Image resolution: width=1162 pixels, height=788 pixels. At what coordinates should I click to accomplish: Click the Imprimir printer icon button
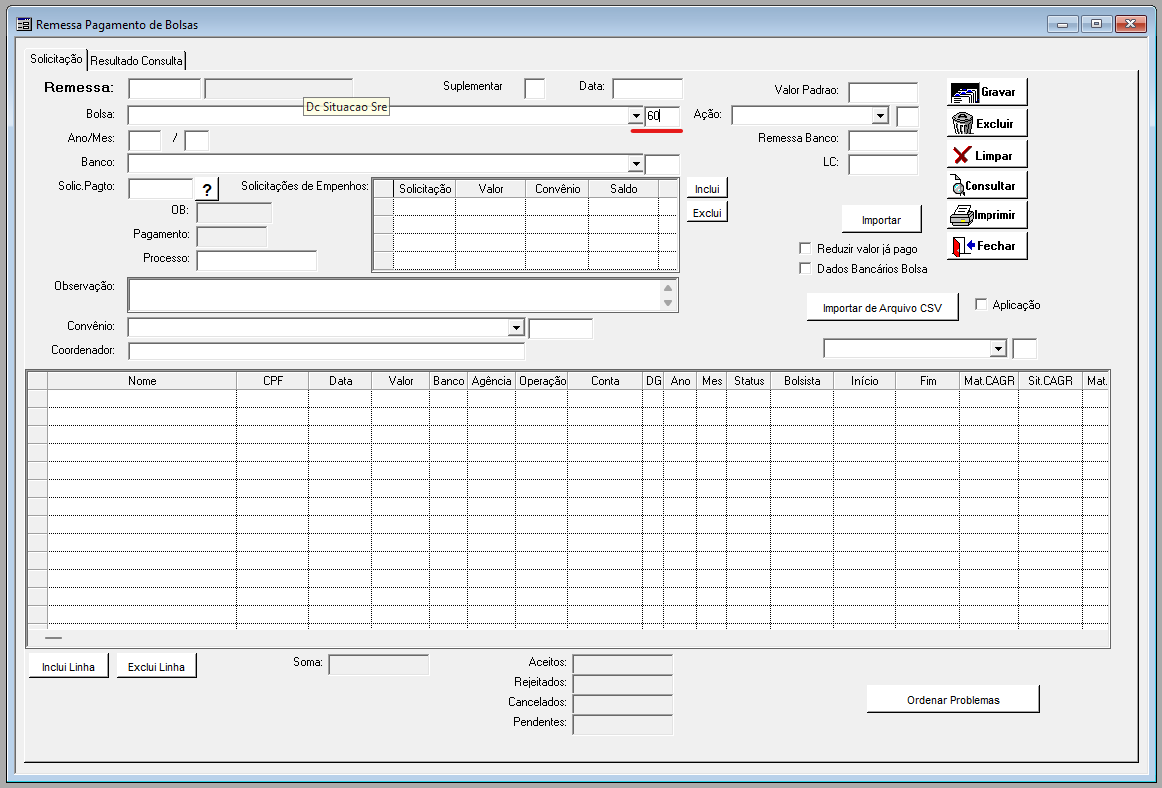pyautogui.click(x=987, y=215)
